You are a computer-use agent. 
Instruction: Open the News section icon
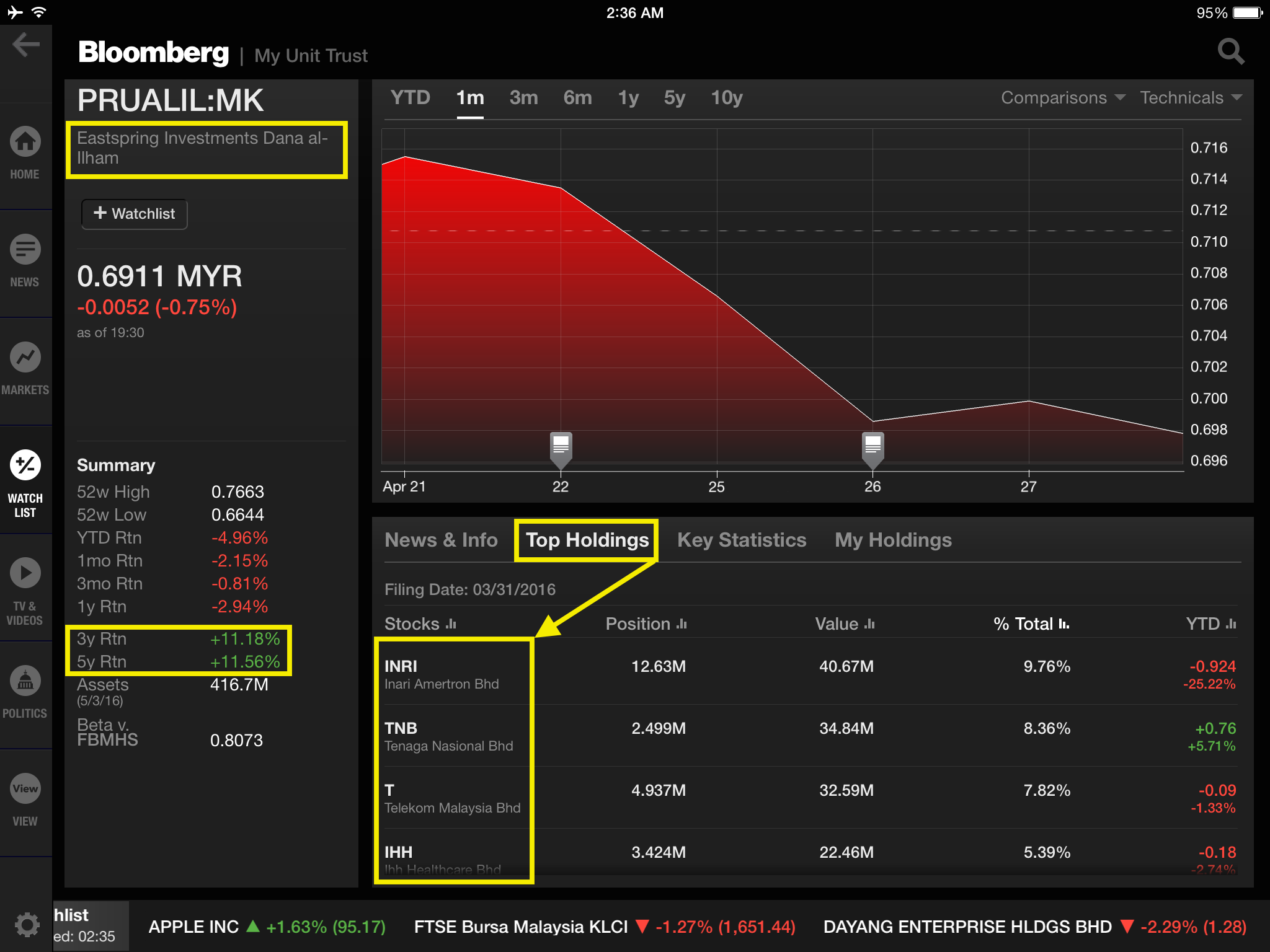[25, 250]
